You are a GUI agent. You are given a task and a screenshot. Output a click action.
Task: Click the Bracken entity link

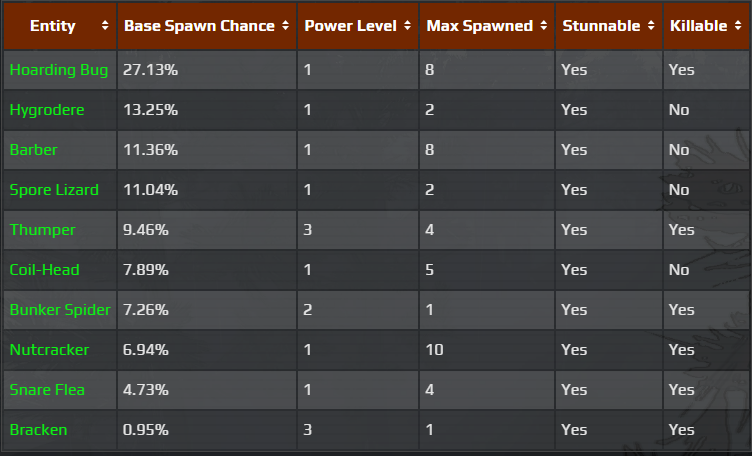point(38,430)
